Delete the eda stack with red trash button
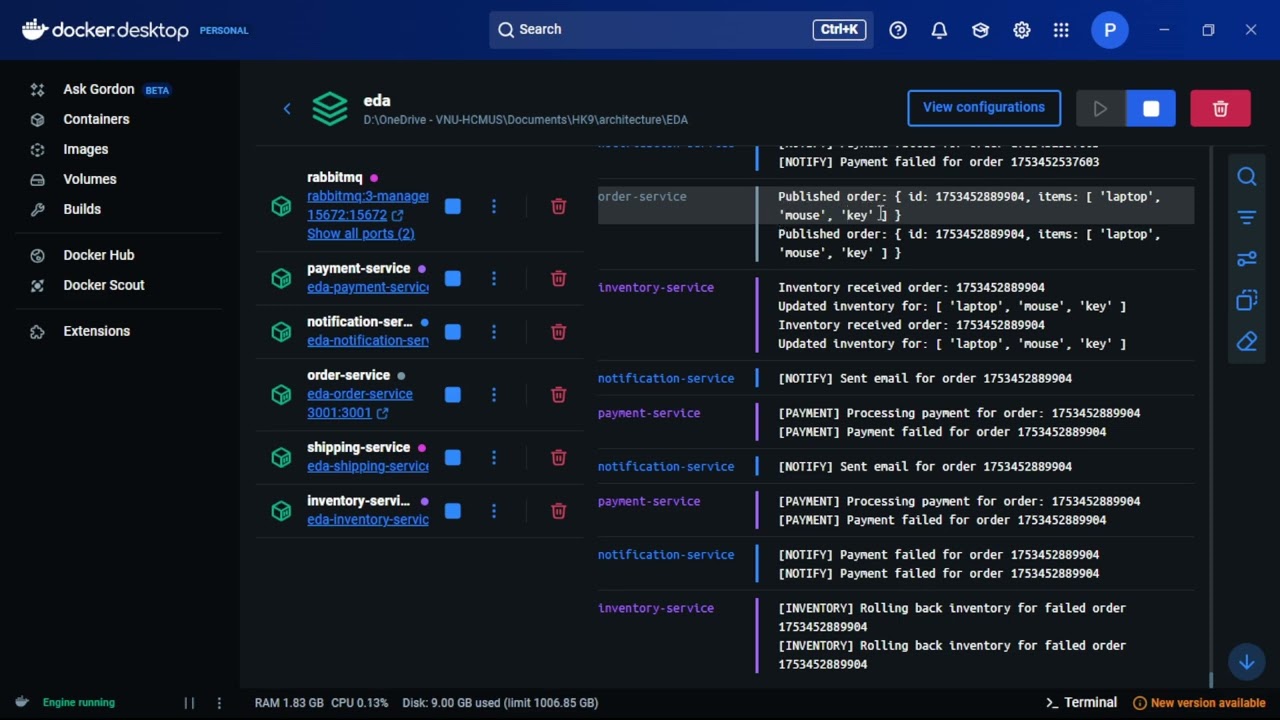1280x720 pixels. (1220, 108)
